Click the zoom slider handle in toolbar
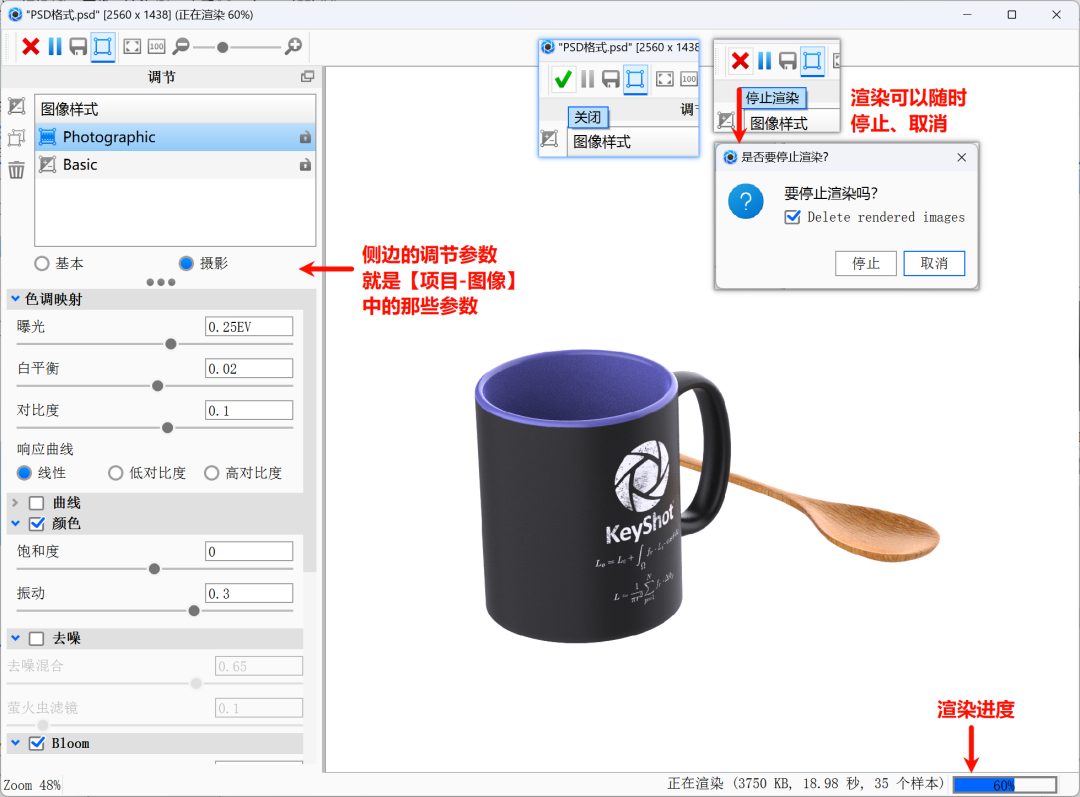This screenshot has height=797, width=1080. [x=222, y=48]
